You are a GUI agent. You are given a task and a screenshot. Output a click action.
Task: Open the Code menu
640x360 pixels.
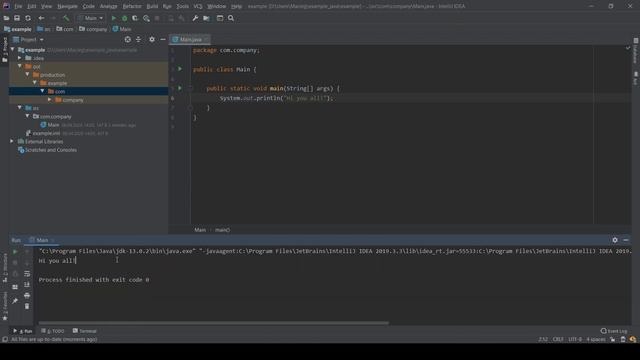pos(89,6)
